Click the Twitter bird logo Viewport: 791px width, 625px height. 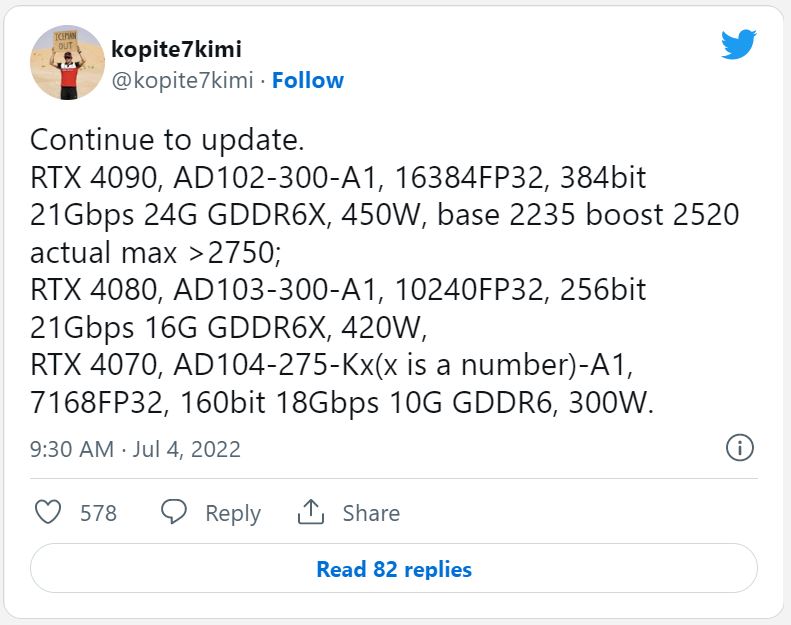(x=738, y=44)
